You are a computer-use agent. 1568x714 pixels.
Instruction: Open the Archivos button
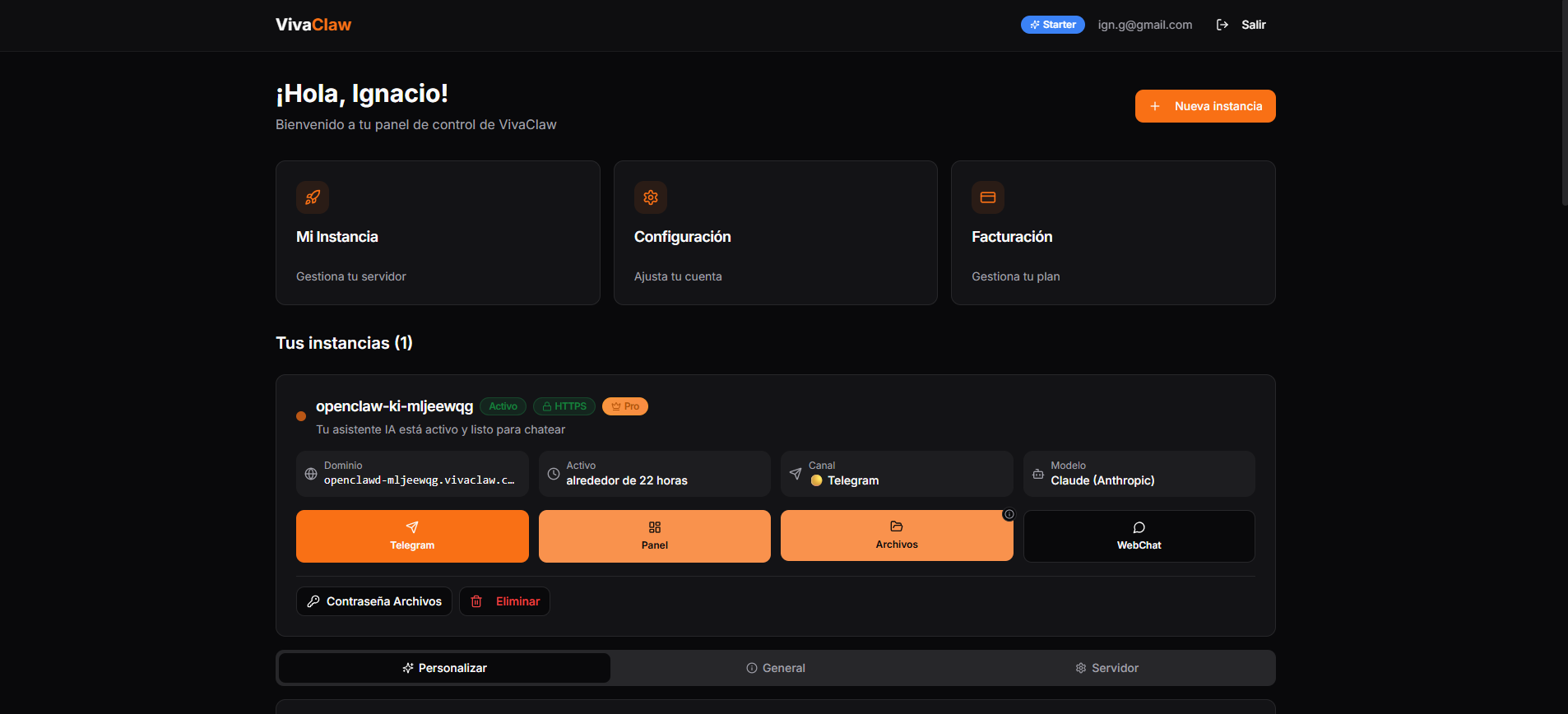pos(897,535)
